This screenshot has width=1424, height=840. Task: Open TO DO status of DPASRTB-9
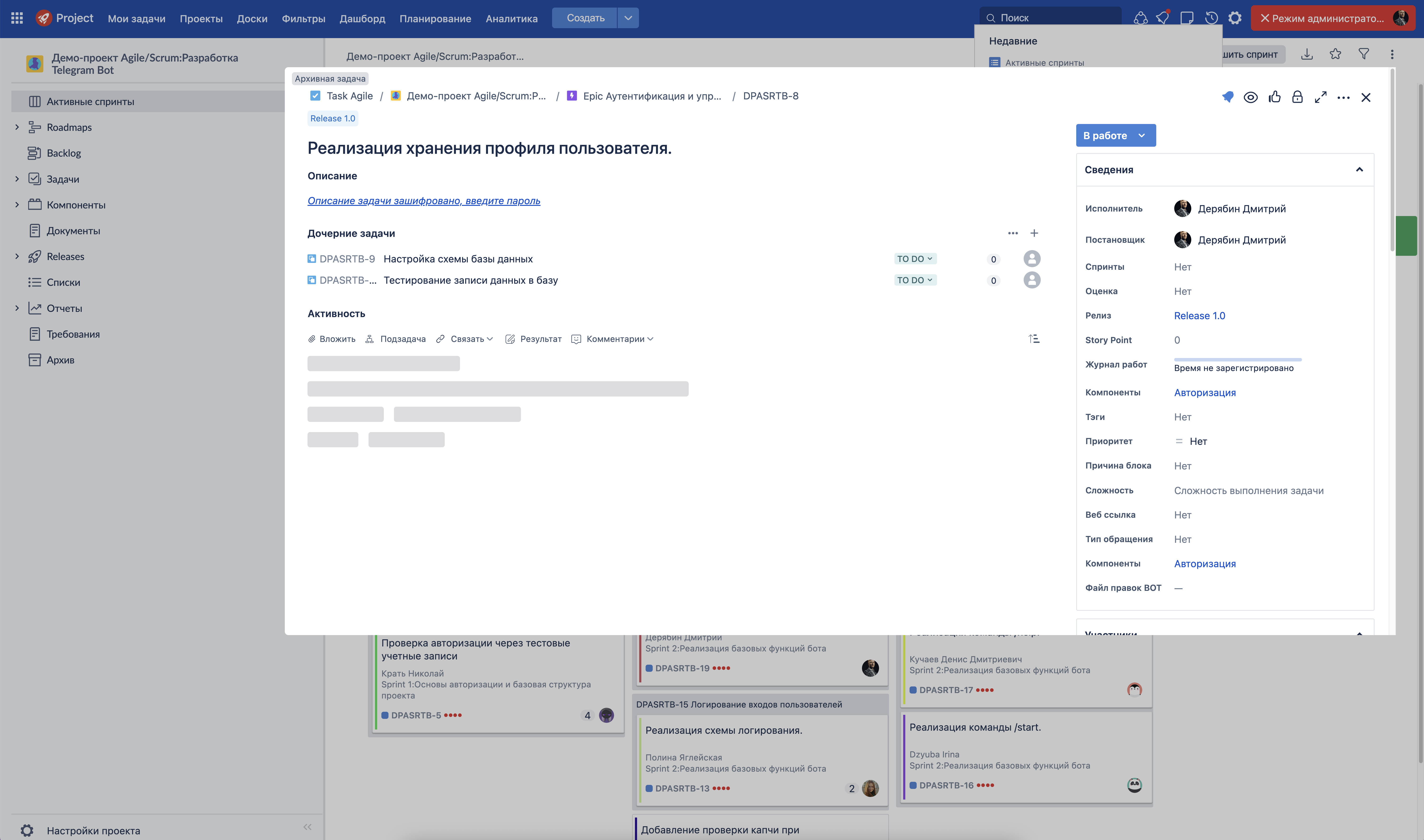point(915,259)
